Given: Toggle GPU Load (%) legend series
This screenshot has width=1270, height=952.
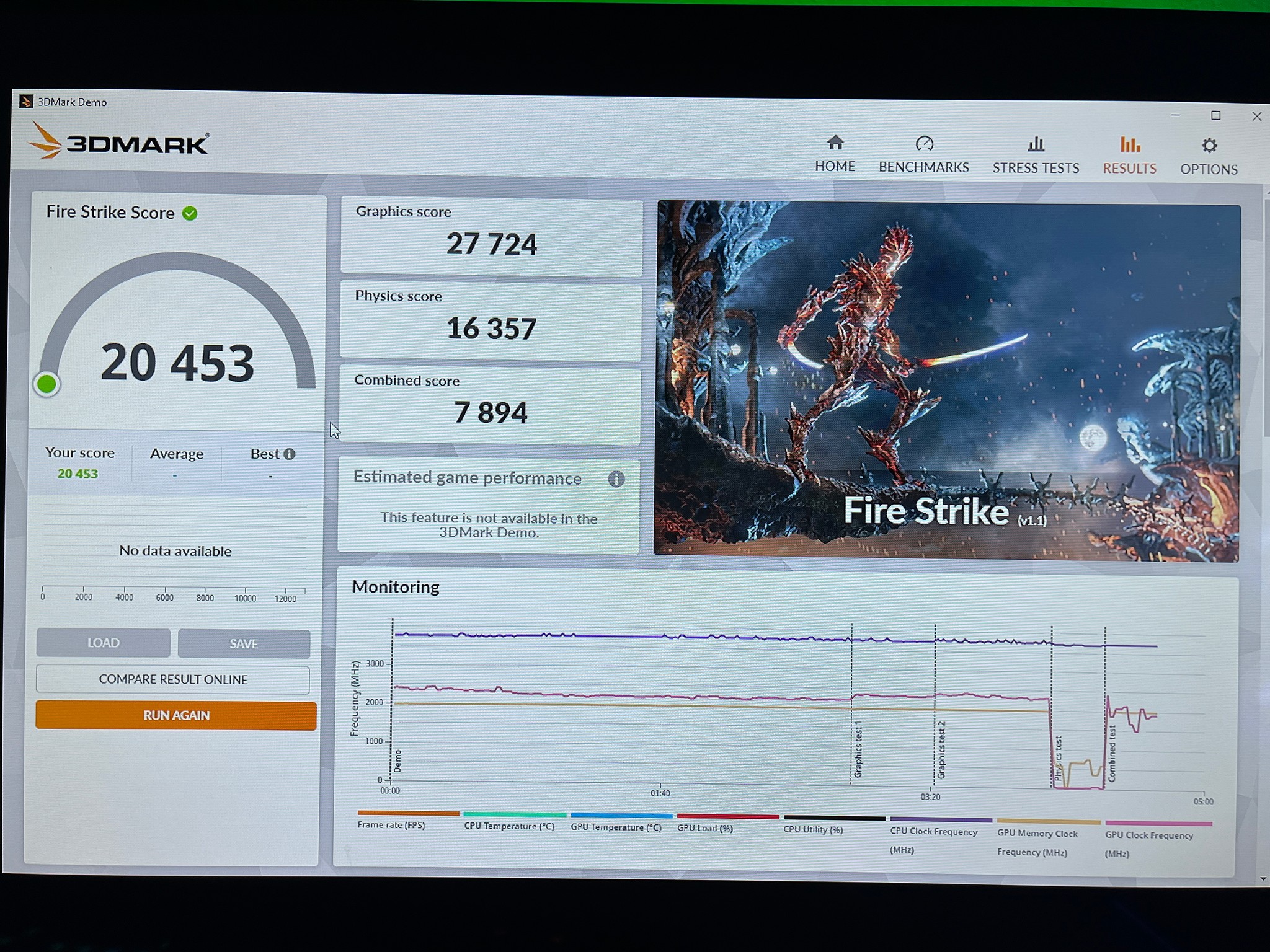Looking at the screenshot, I should click(705, 828).
